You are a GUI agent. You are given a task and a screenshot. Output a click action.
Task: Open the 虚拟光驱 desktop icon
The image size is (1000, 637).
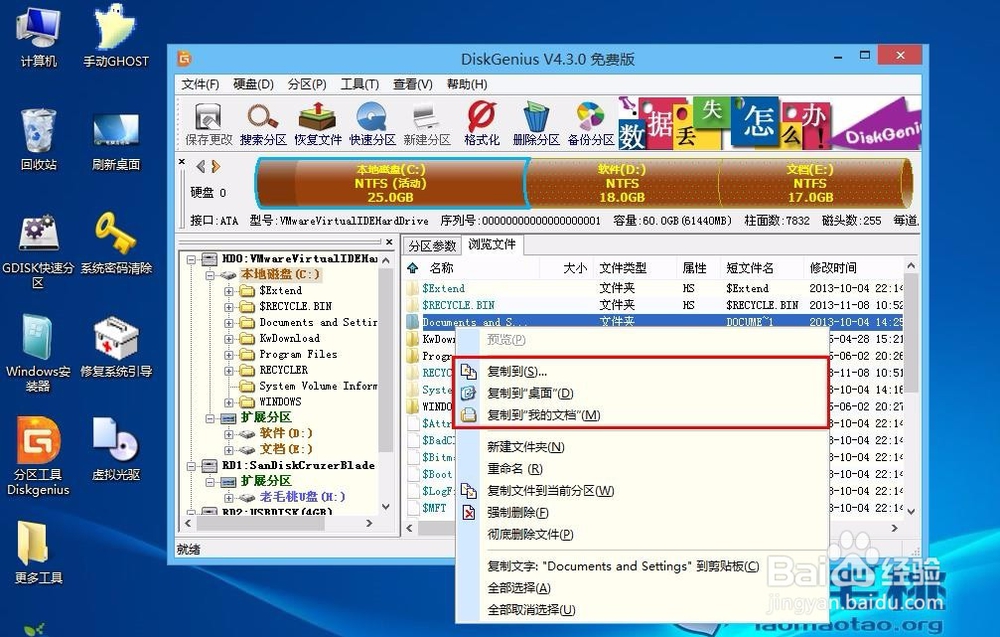point(116,449)
